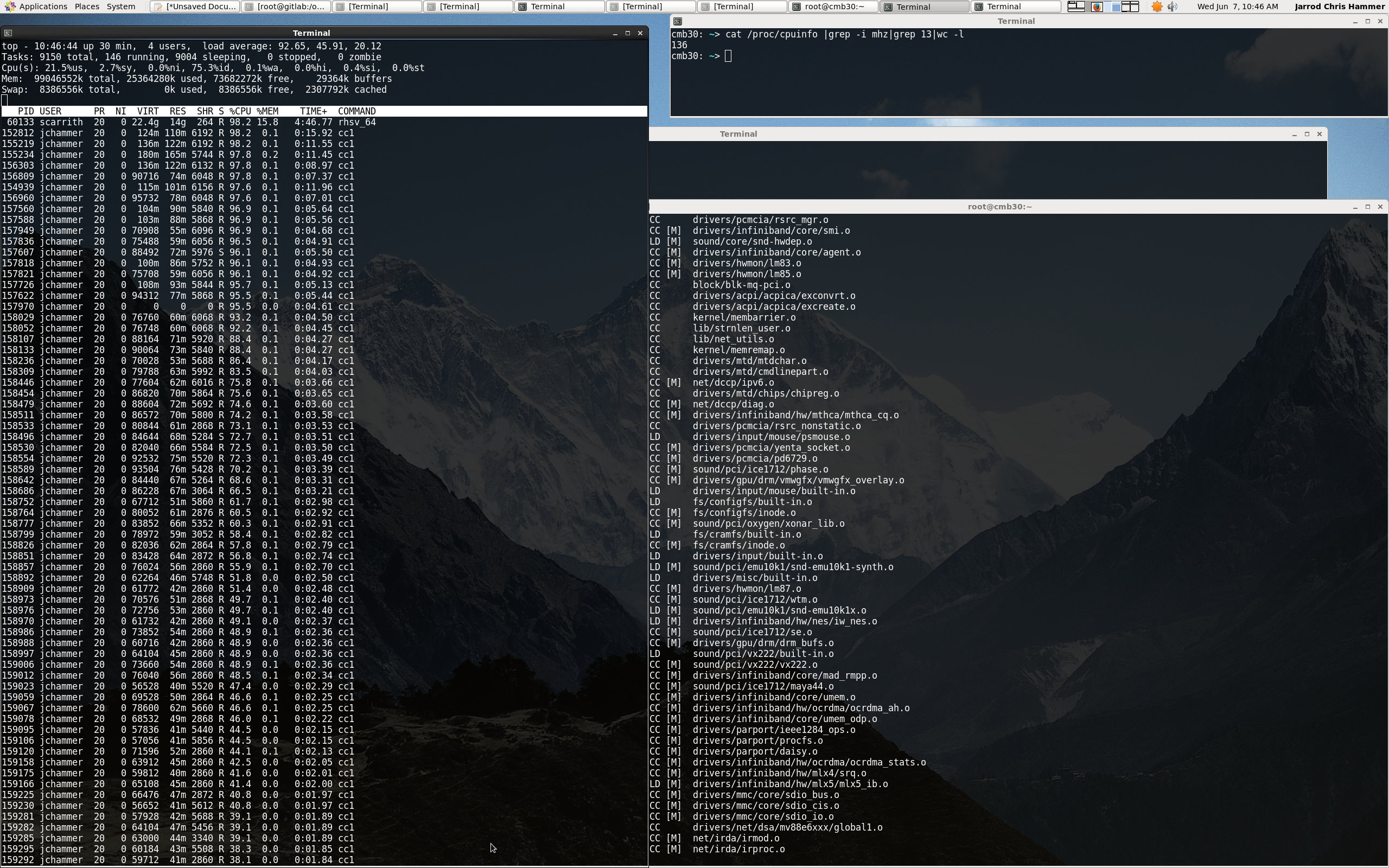This screenshot has width=1389, height=868.
Task: Open user menu Jarrod Chris Hammer
Action: click(x=1340, y=7)
